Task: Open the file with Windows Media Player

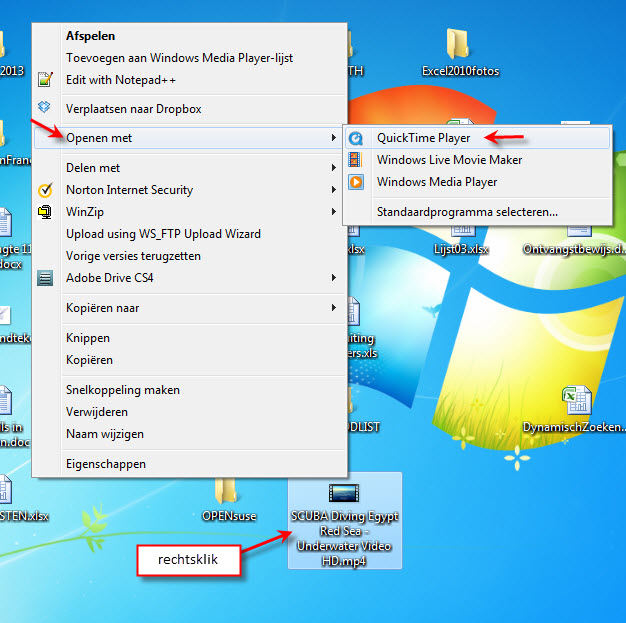Action: (478, 182)
